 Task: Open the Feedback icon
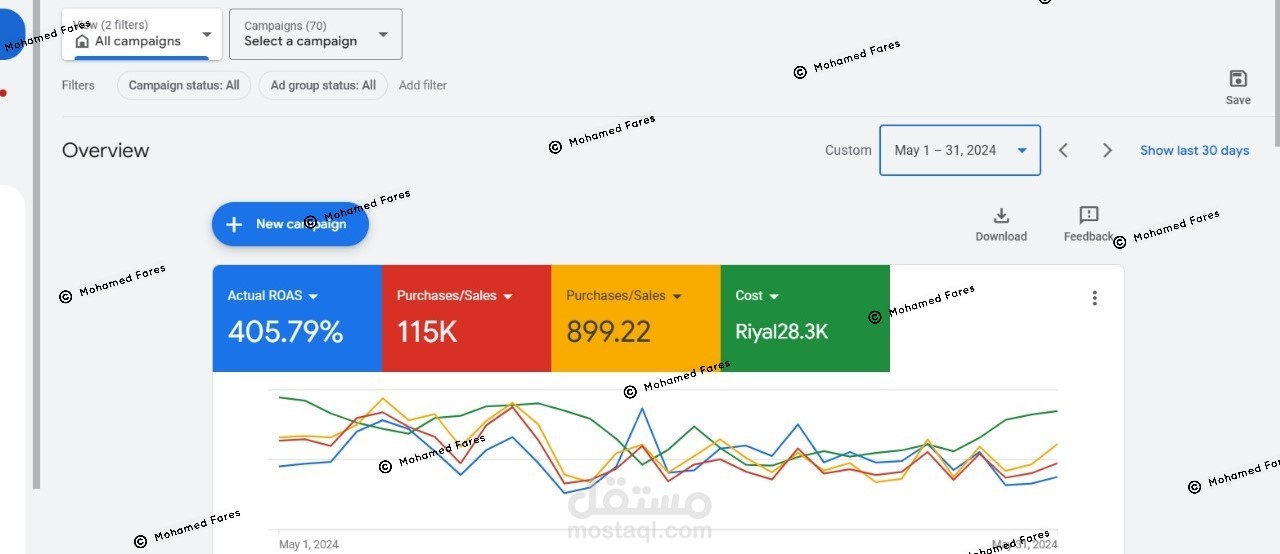[x=1089, y=215]
